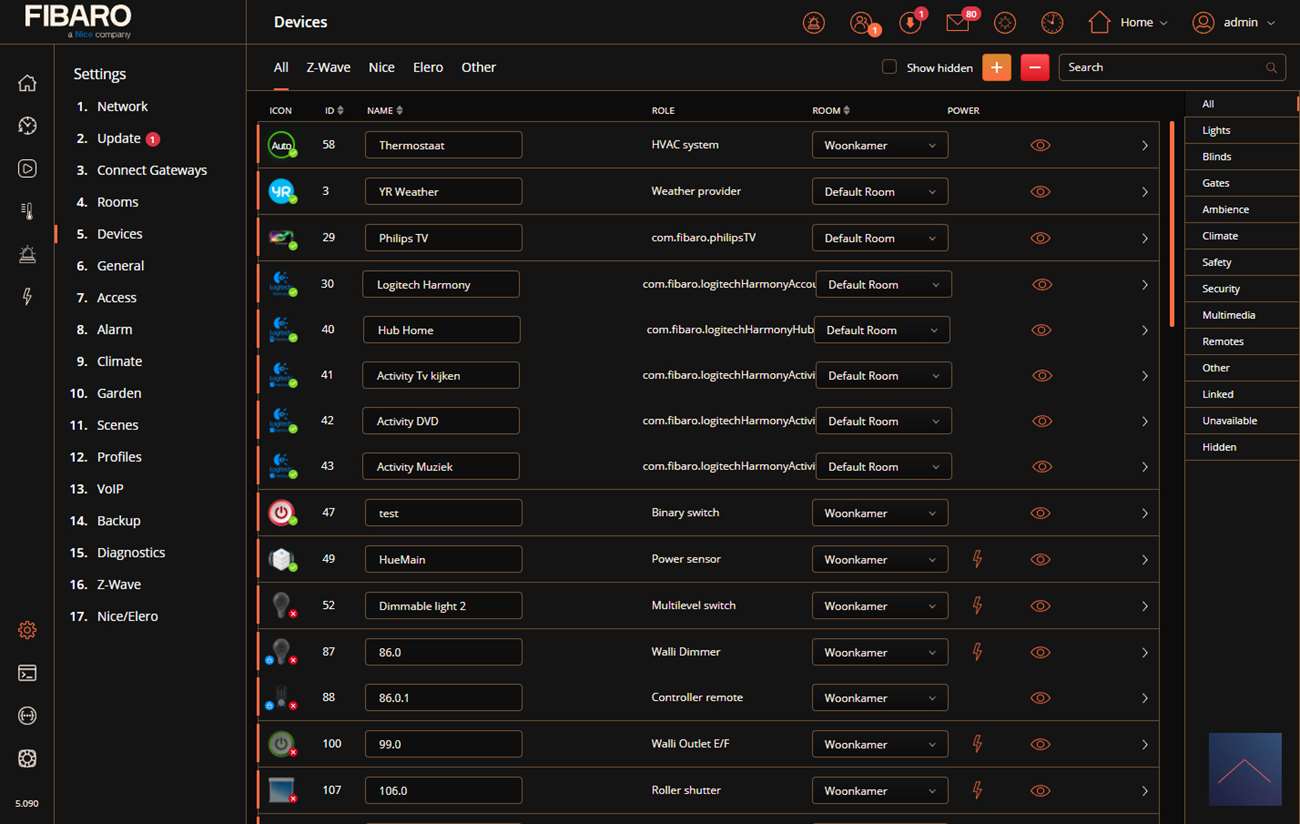The image size is (1300, 824).
Task: Filter devices by Climate category
Action: (1220, 236)
